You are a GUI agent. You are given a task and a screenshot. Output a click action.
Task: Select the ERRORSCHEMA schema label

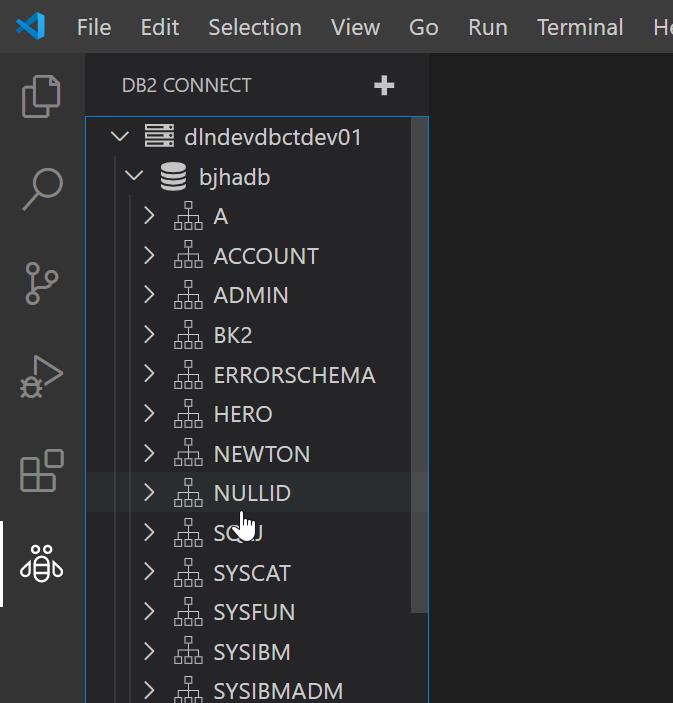[294, 375]
